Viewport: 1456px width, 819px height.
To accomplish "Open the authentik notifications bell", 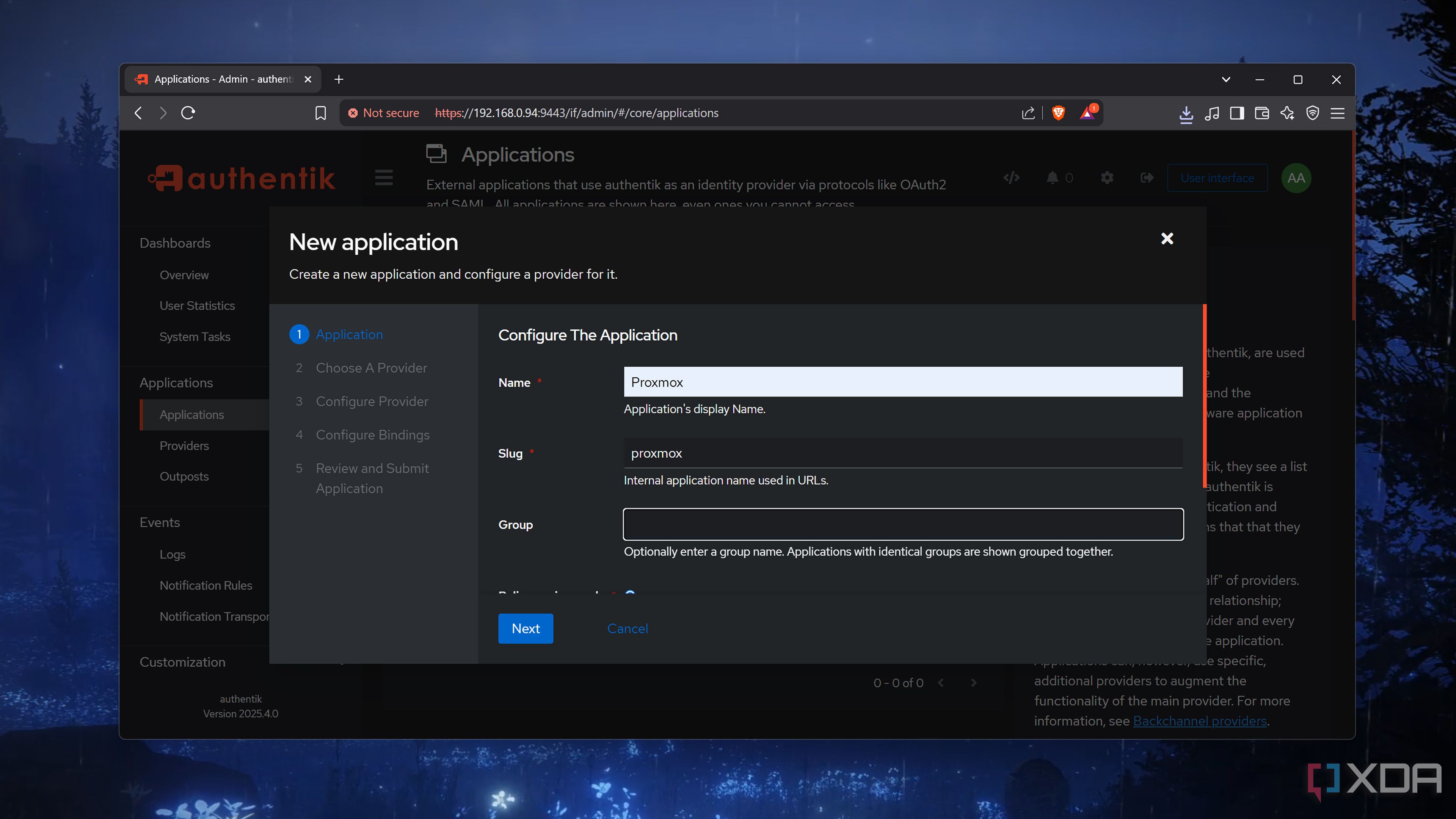I will 1053,177.
